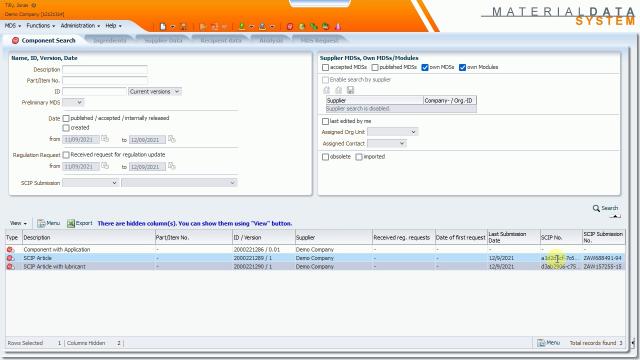This screenshot has height=360, width=640.
Task: Click into the ID input field
Action: click(94, 91)
